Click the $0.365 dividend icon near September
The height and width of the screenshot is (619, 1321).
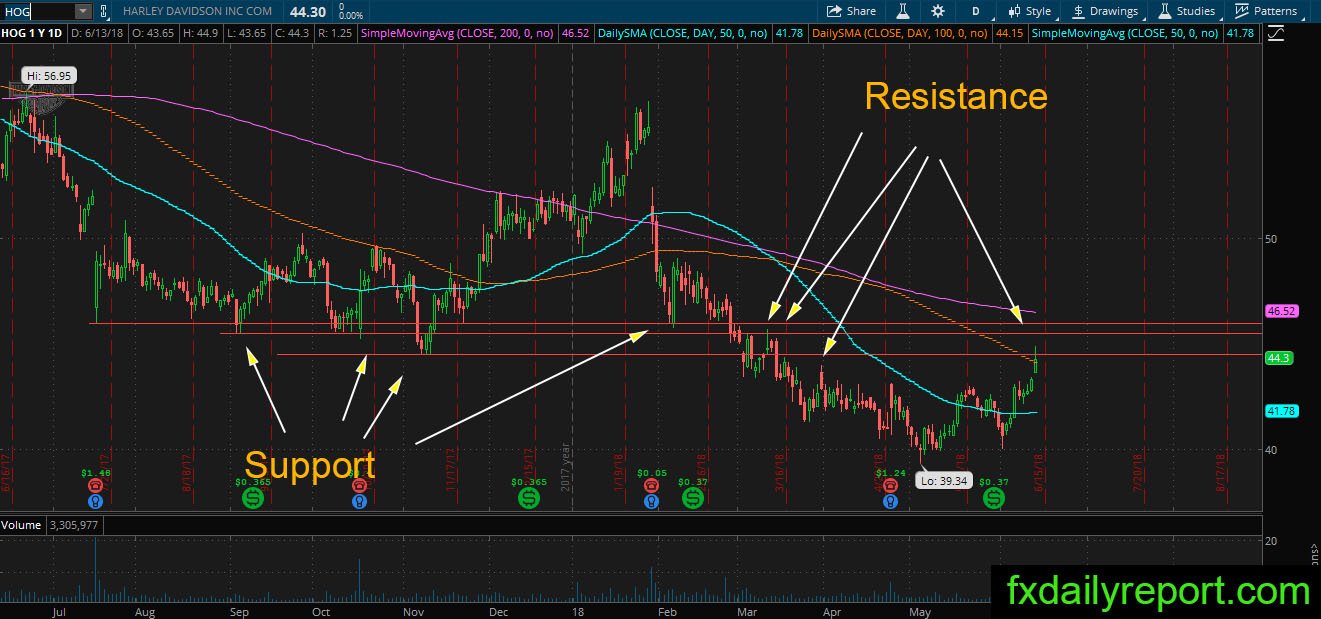pyautogui.click(x=253, y=497)
